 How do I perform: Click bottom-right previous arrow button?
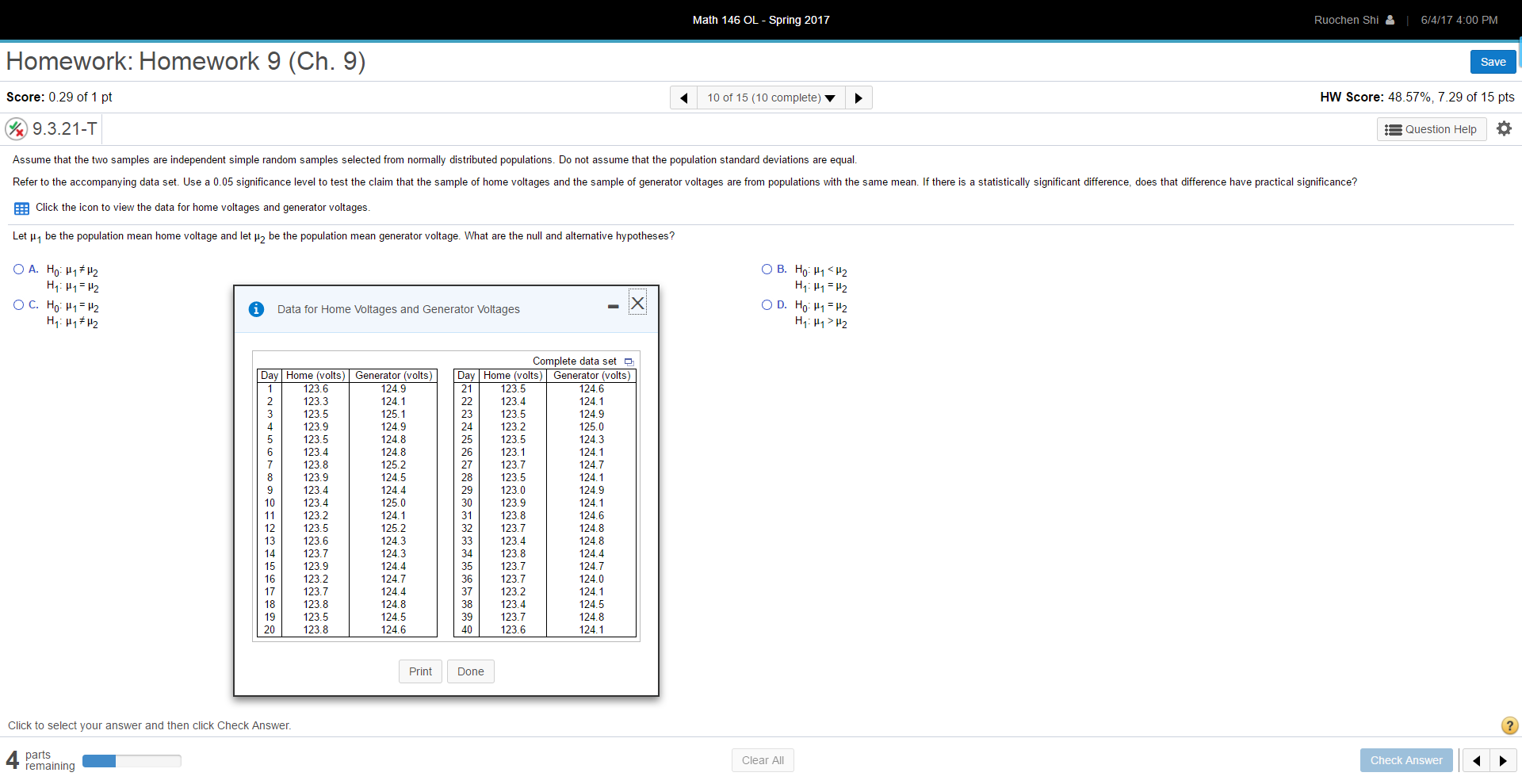pos(1476,760)
